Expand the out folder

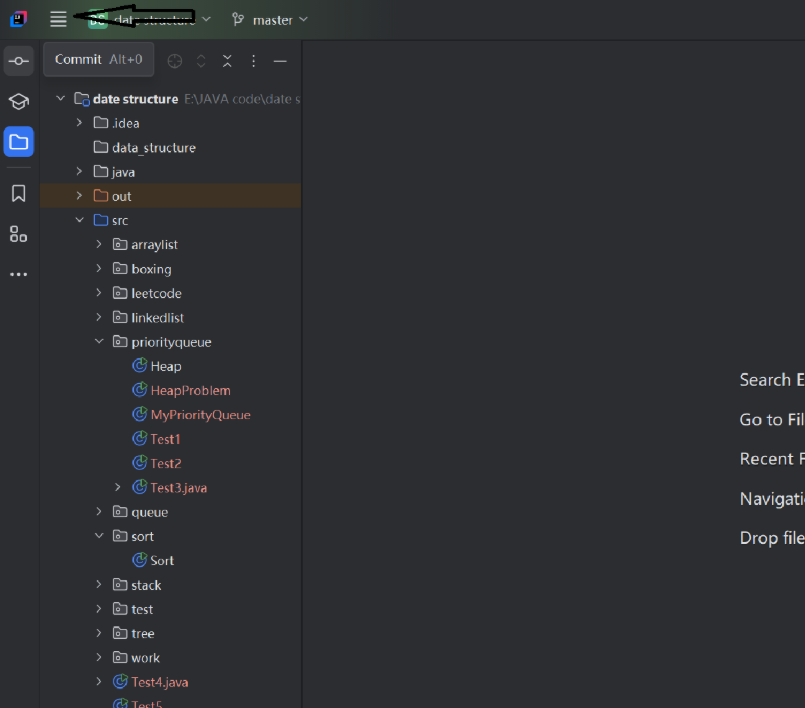[80, 196]
